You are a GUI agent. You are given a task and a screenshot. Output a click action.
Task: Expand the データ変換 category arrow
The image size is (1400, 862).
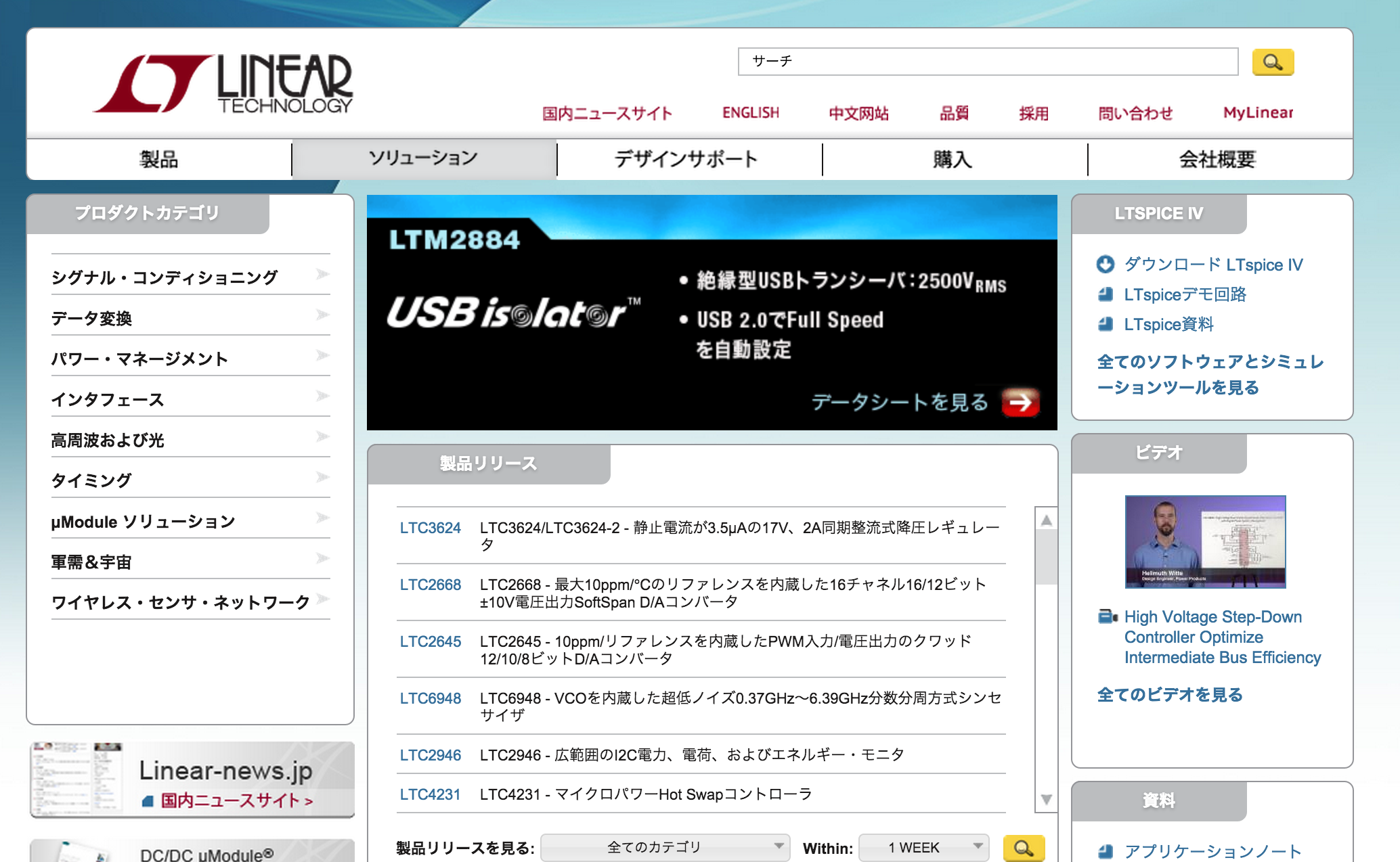click(x=322, y=315)
